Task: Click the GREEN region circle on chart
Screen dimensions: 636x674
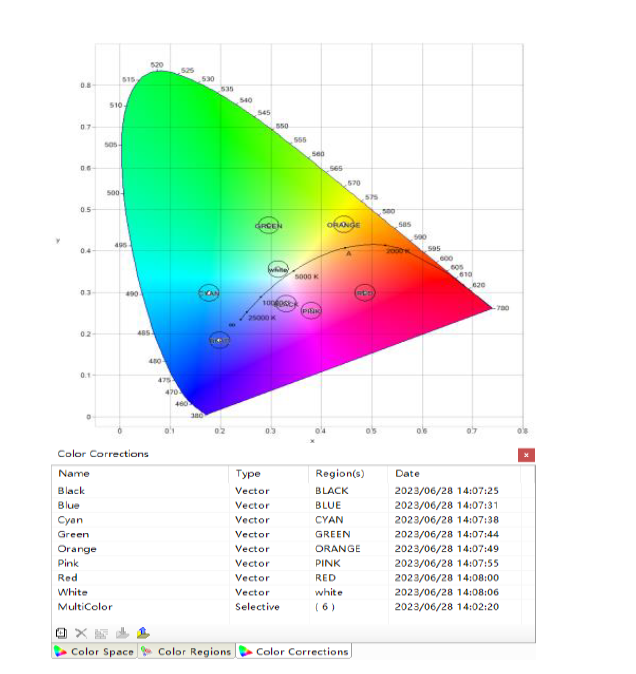Action: [x=269, y=225]
